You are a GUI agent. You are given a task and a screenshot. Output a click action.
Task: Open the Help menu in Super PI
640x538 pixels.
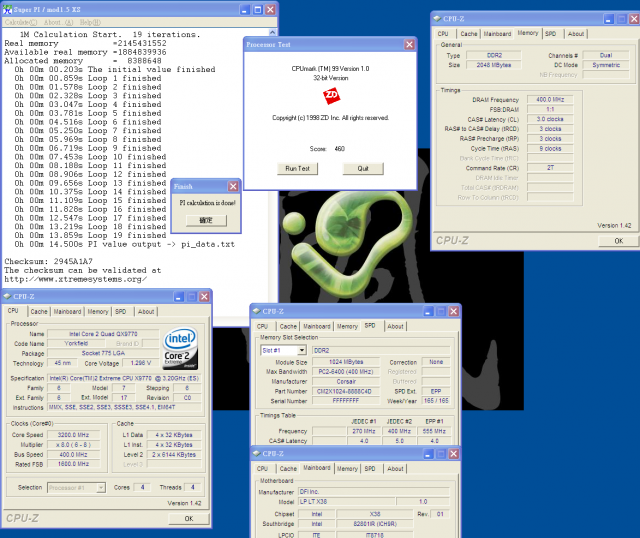click(90, 22)
